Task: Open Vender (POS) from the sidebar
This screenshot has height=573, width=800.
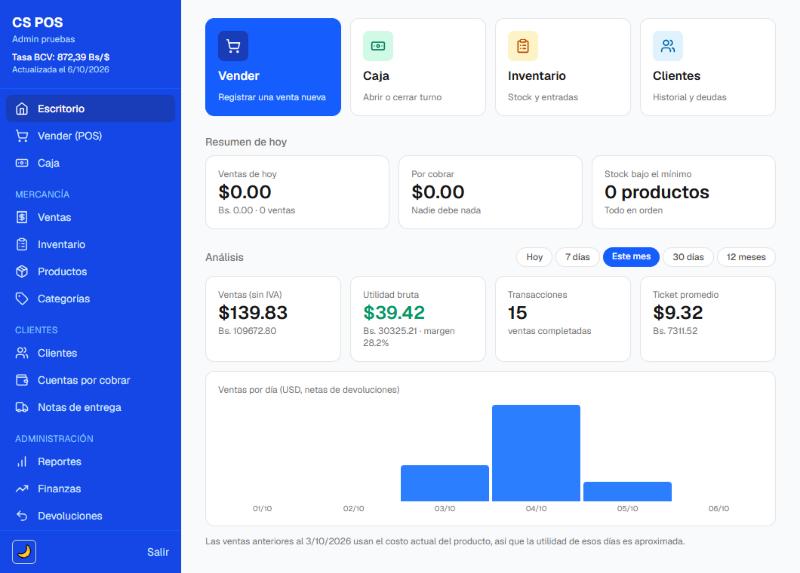Action: tap(90, 136)
